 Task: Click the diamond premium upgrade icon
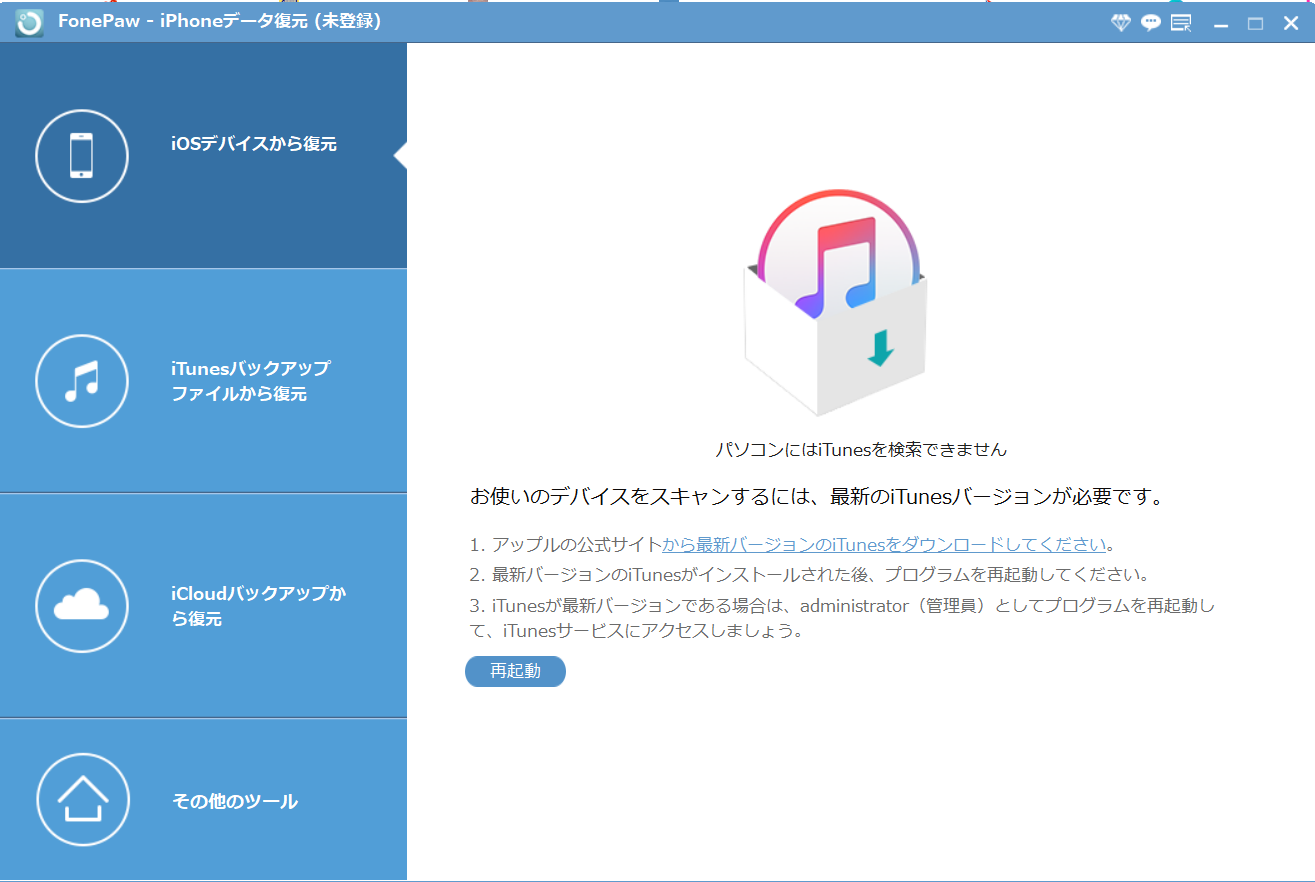(1121, 23)
